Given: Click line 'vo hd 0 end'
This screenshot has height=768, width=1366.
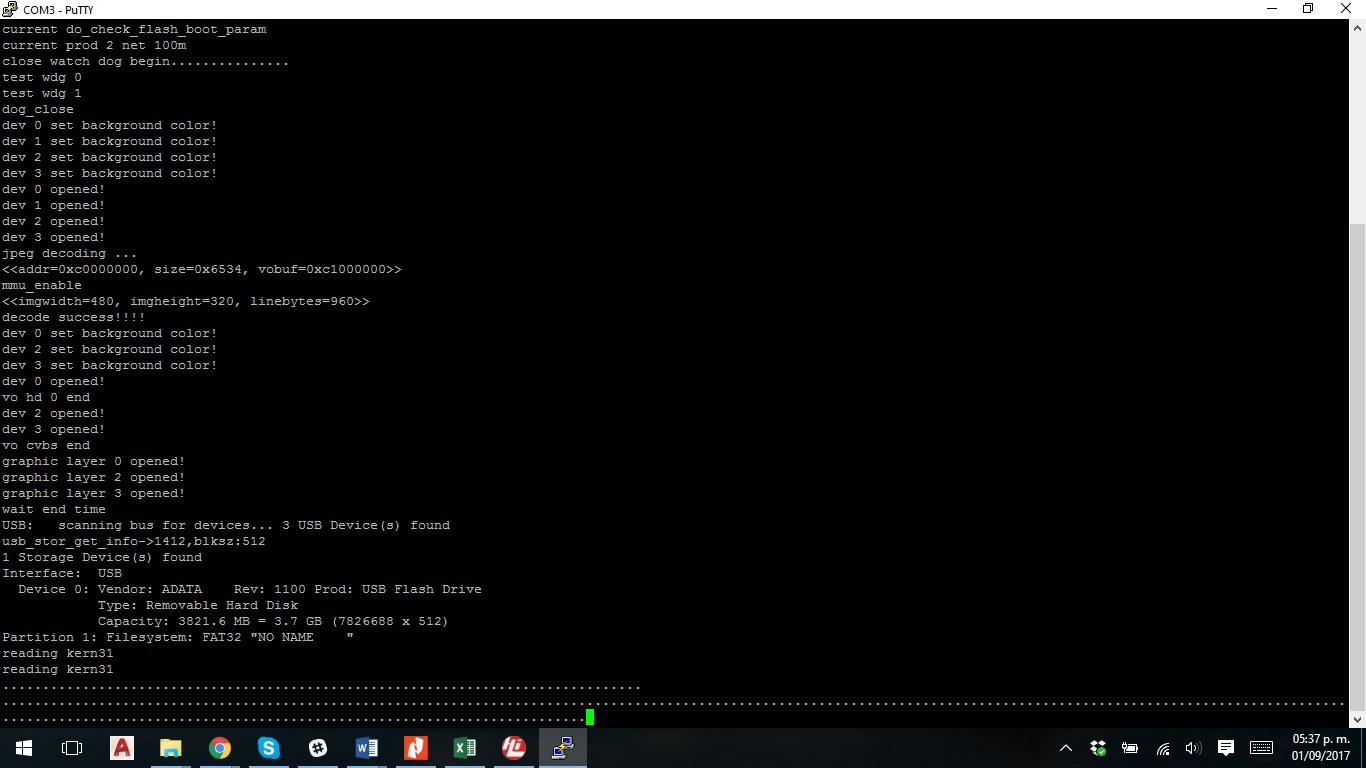Looking at the screenshot, I should click(x=46, y=397).
